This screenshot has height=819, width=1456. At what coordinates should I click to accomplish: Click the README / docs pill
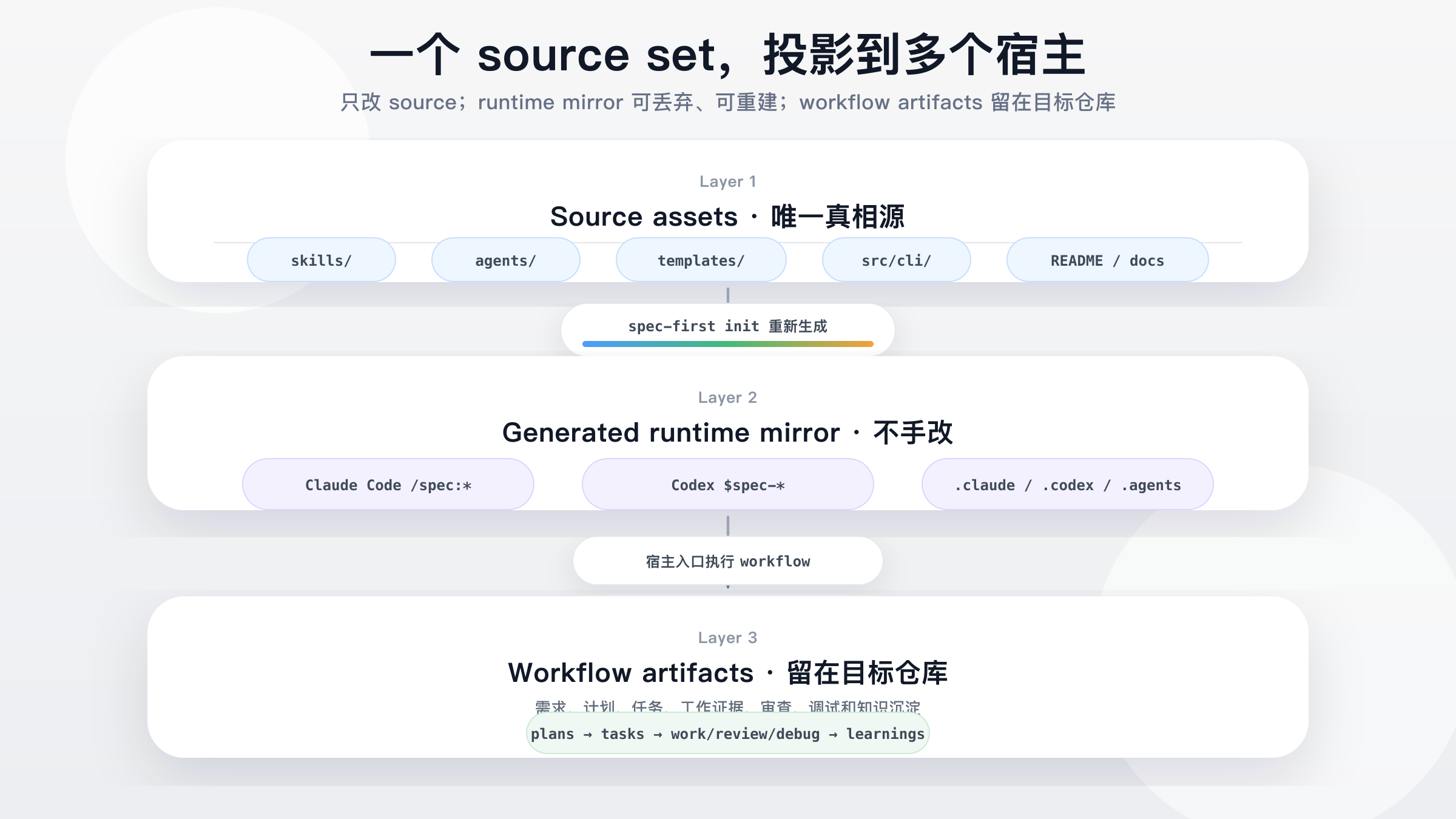[1108, 260]
